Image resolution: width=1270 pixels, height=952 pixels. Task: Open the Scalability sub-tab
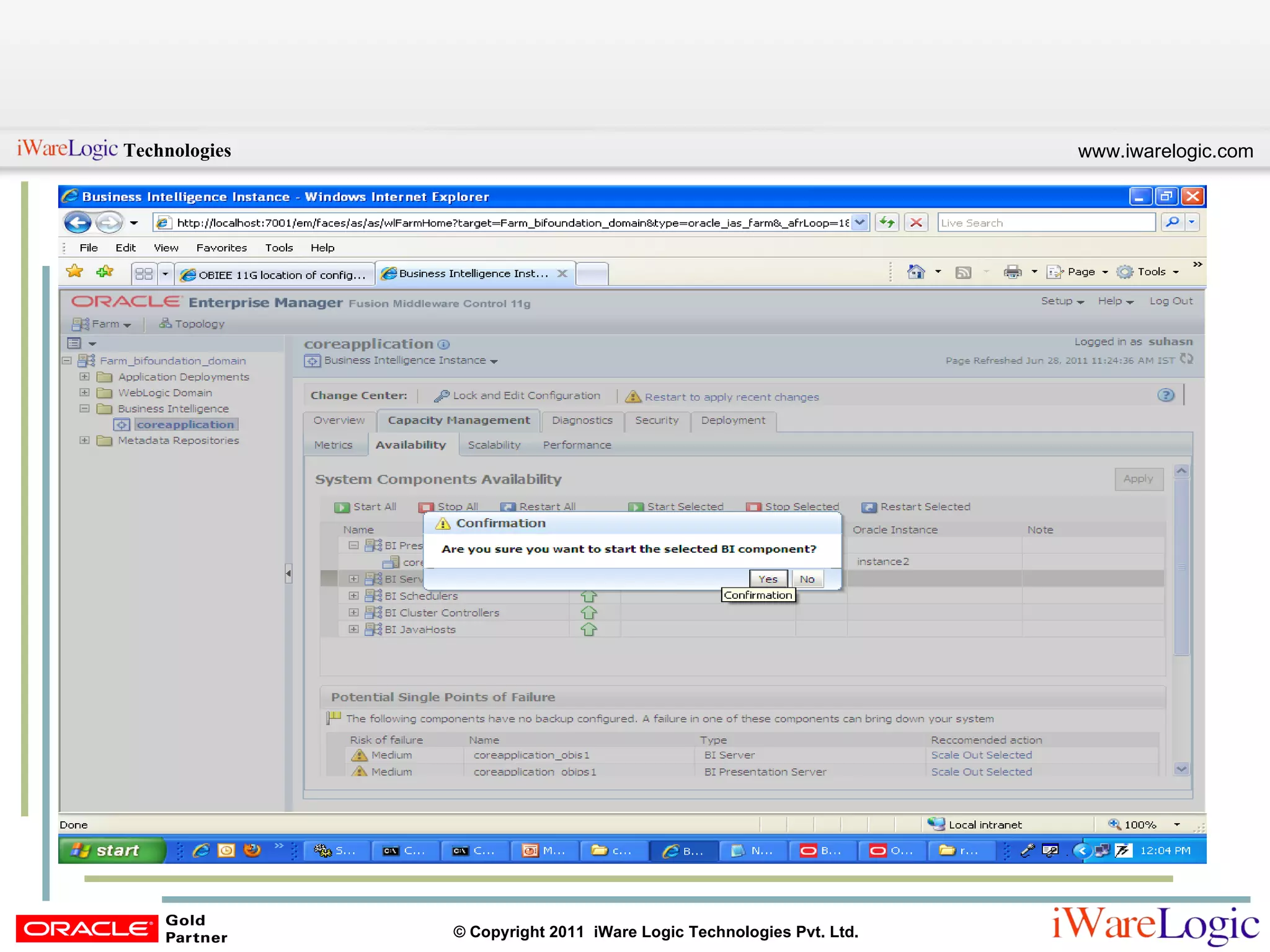tap(494, 445)
